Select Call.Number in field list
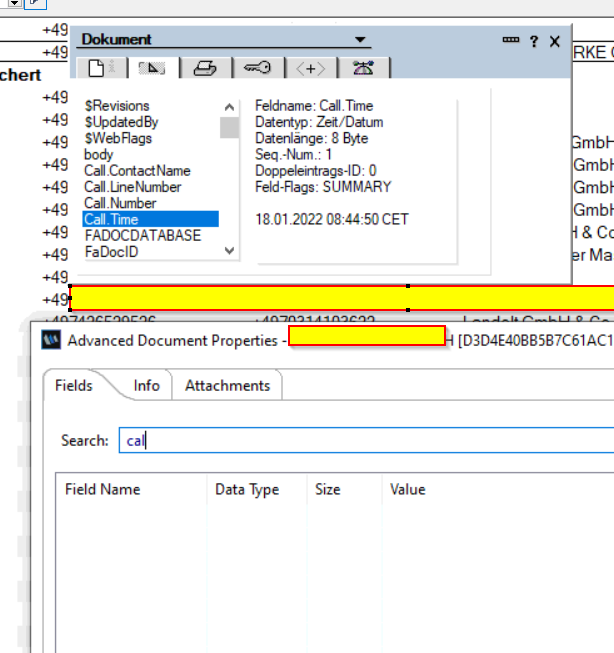The height and width of the screenshot is (653, 614). pos(120,203)
